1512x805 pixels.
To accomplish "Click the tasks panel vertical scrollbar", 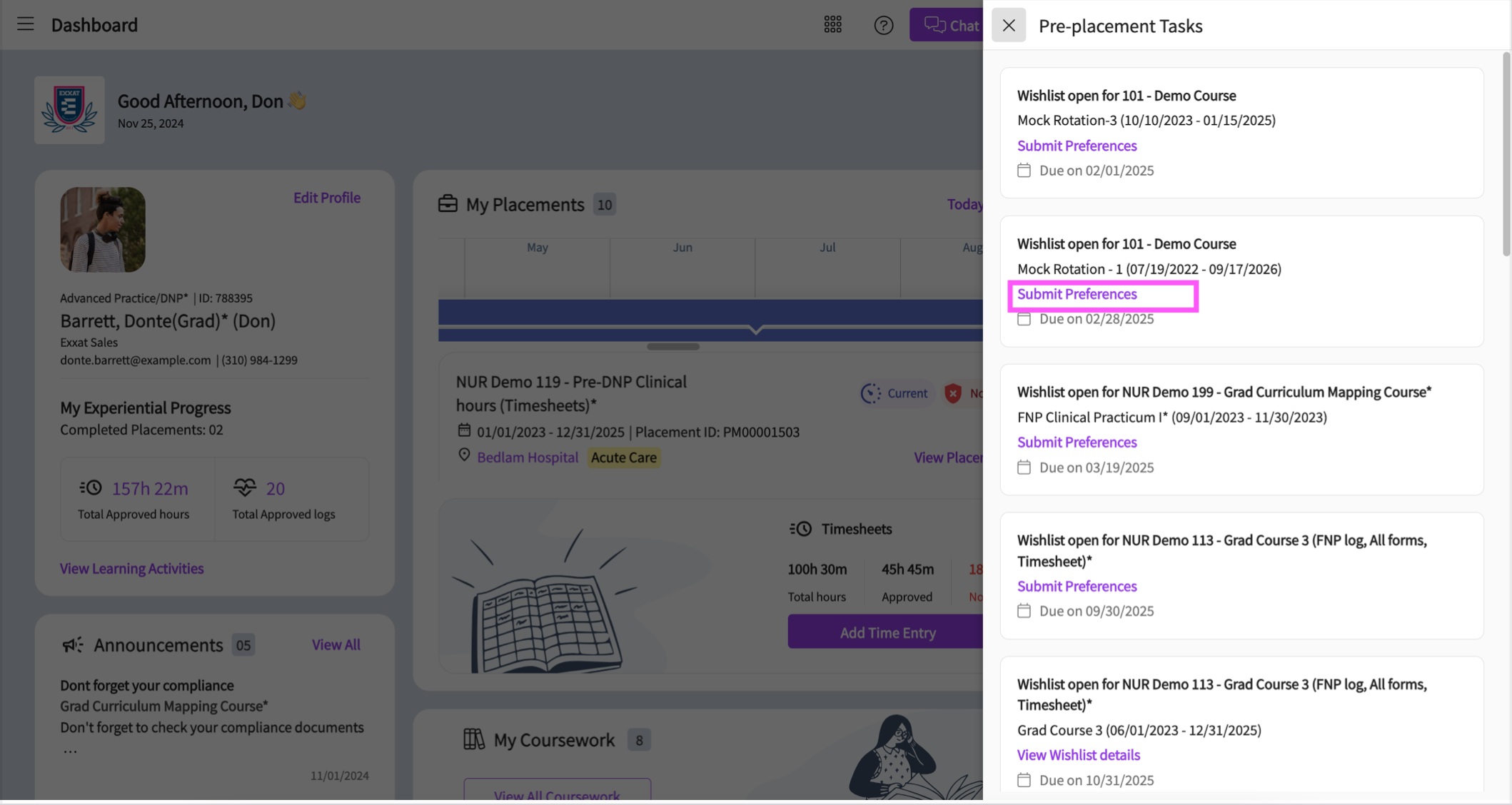I will coord(1506,155).
